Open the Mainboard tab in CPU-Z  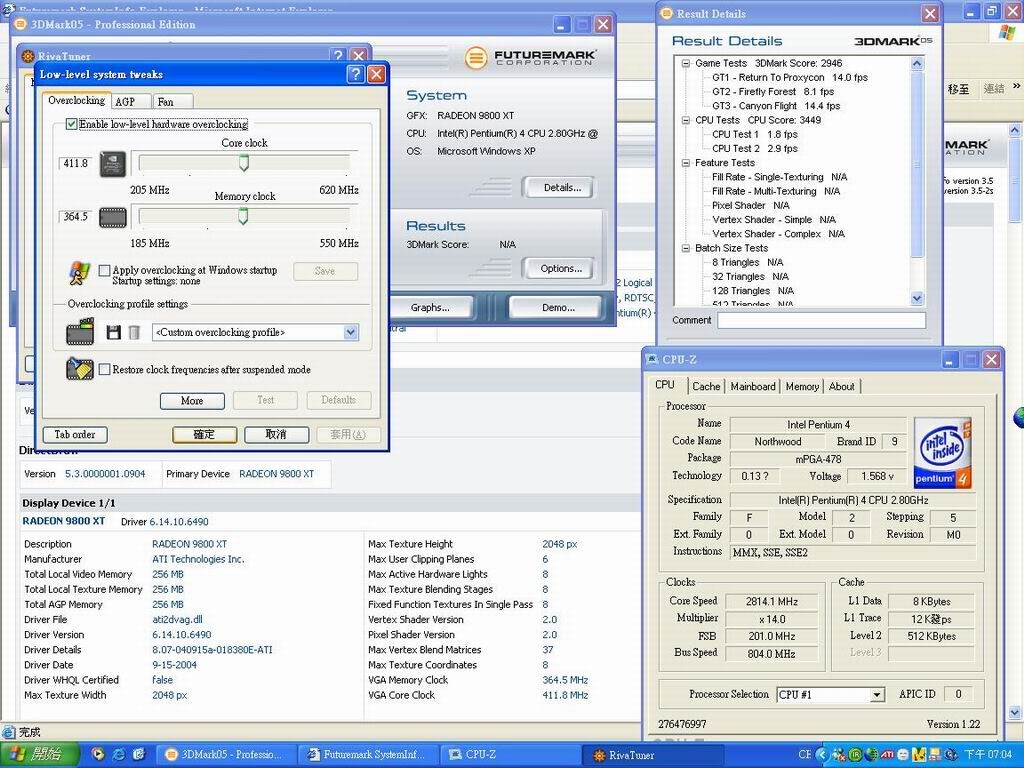coord(753,386)
